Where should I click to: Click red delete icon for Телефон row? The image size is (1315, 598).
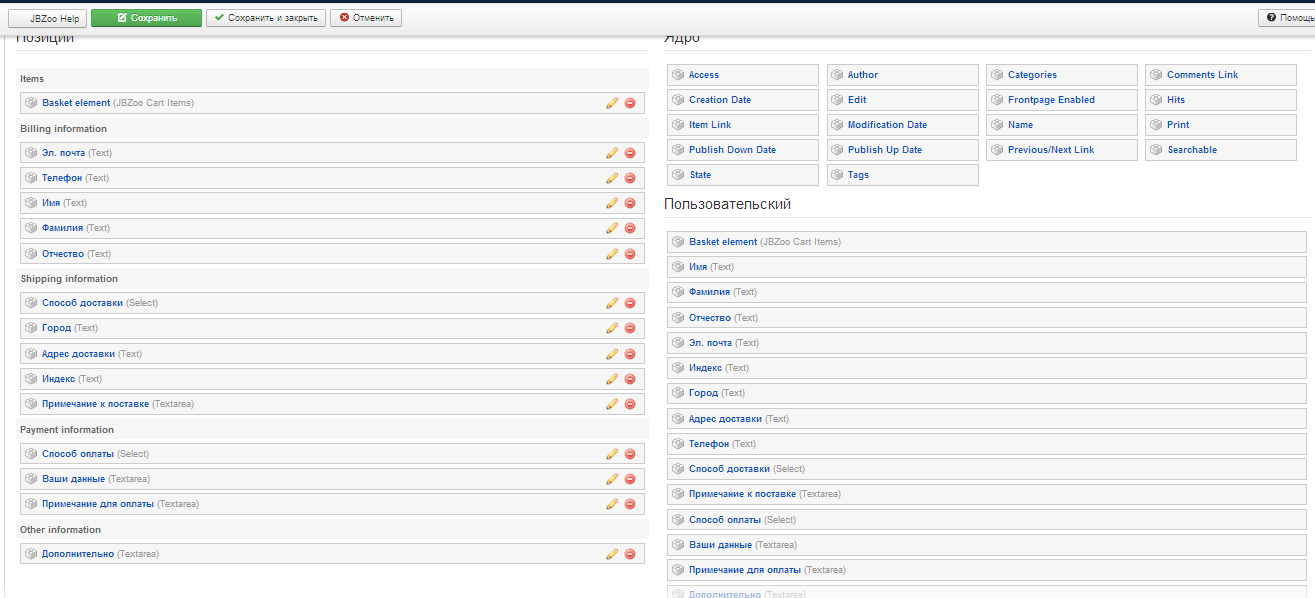click(x=630, y=178)
